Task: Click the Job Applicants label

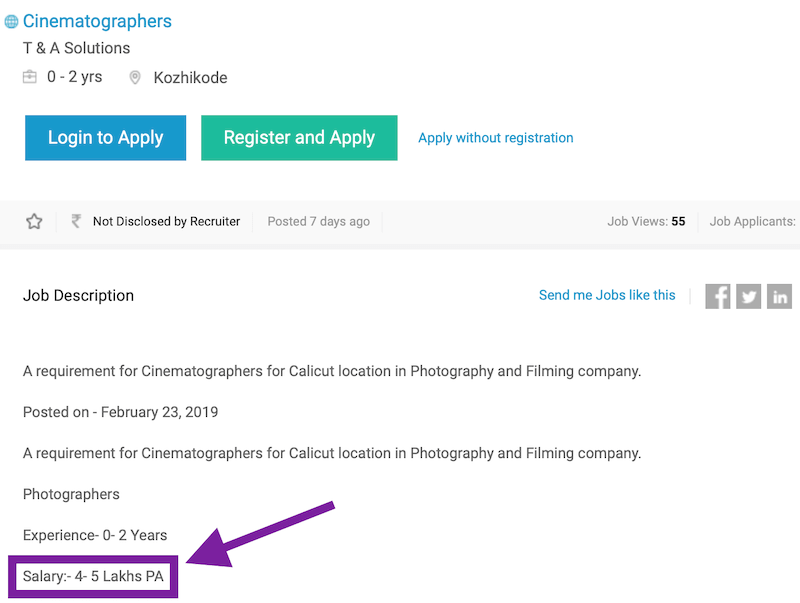Action: point(753,221)
